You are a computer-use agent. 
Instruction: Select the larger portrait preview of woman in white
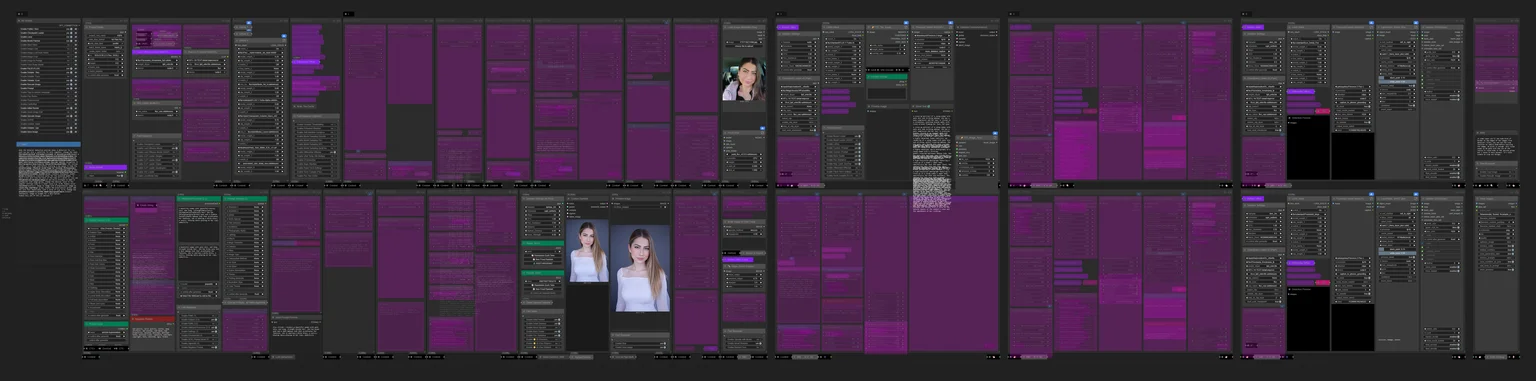coord(641,268)
